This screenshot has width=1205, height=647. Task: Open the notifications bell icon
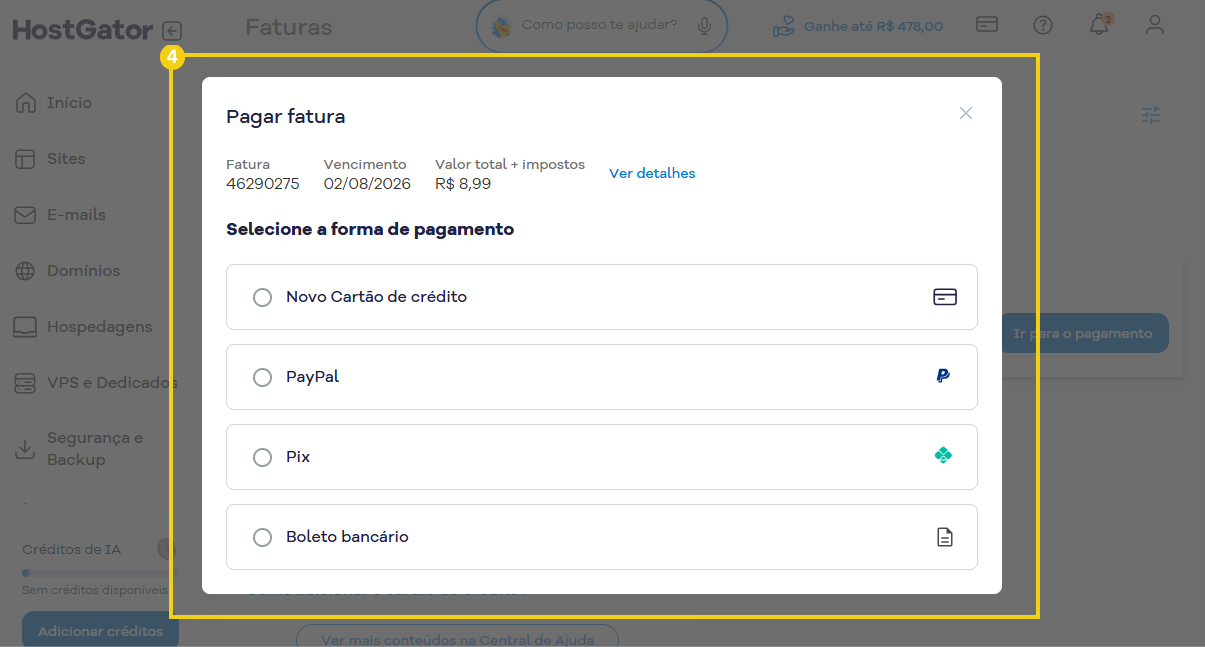1099,25
